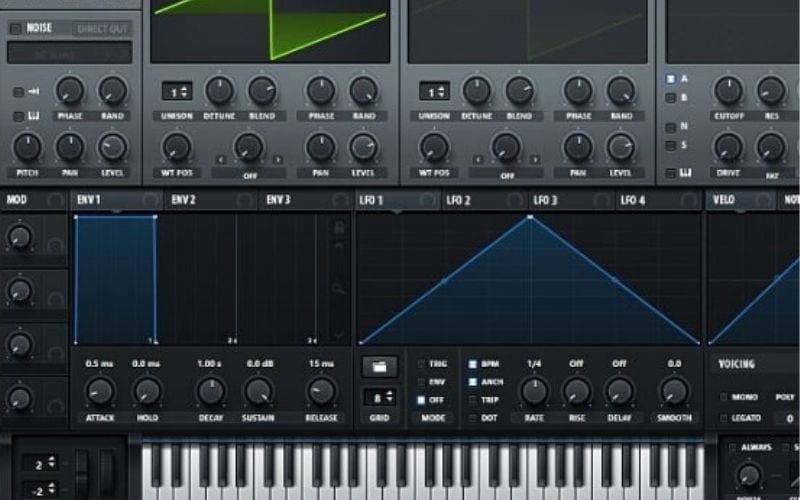Click the Direct Out button
The height and width of the screenshot is (500, 800).
(x=101, y=29)
